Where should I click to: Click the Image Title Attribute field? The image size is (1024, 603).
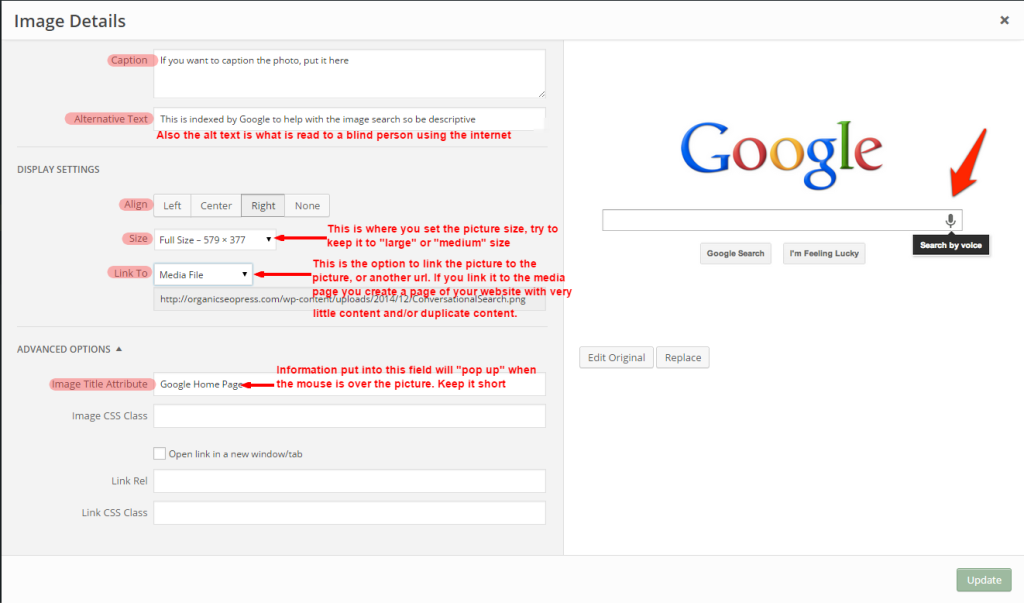point(400,384)
